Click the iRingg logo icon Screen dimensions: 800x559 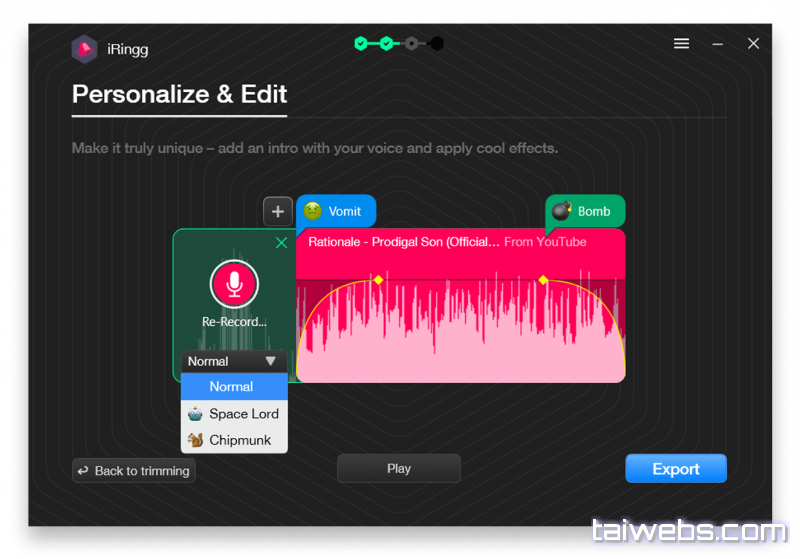[x=85, y=49]
